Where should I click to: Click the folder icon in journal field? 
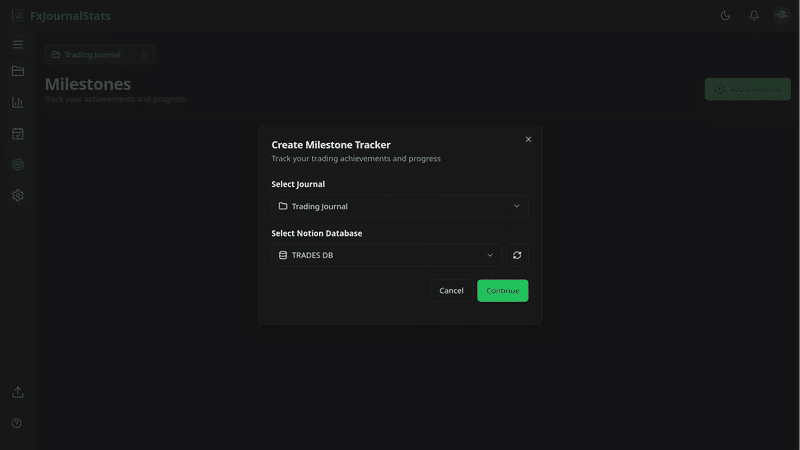pos(283,206)
